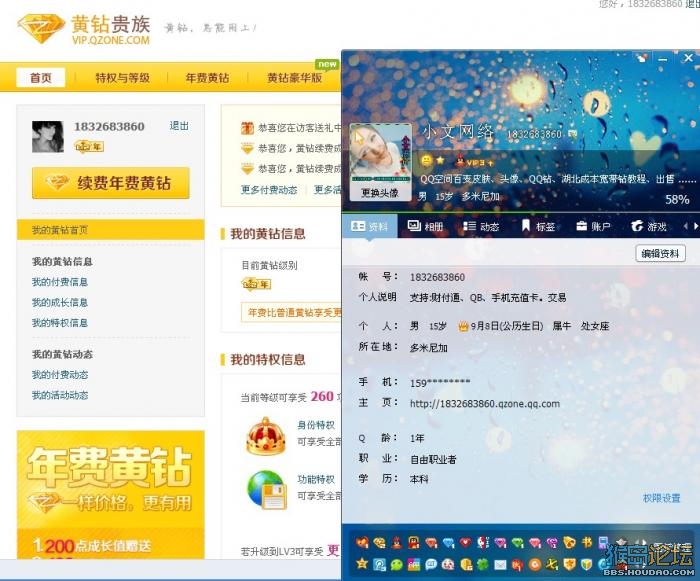Open 我的特权信息 in sidebar
The width and height of the screenshot is (700, 581).
click(x=60, y=323)
